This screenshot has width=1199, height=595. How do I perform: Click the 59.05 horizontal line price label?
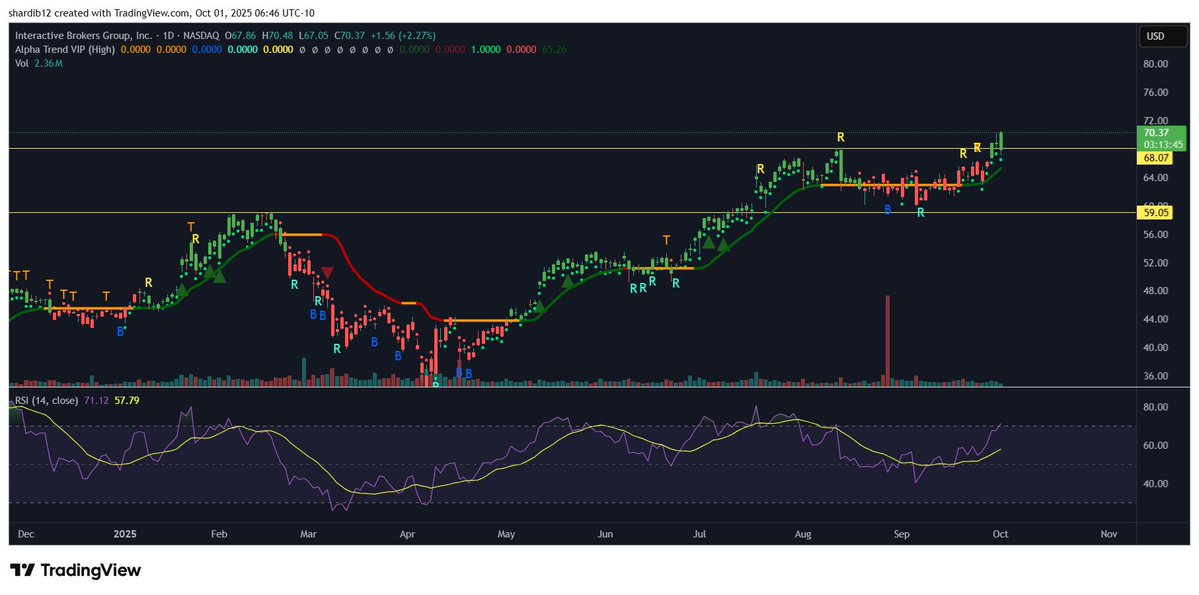click(x=1155, y=212)
